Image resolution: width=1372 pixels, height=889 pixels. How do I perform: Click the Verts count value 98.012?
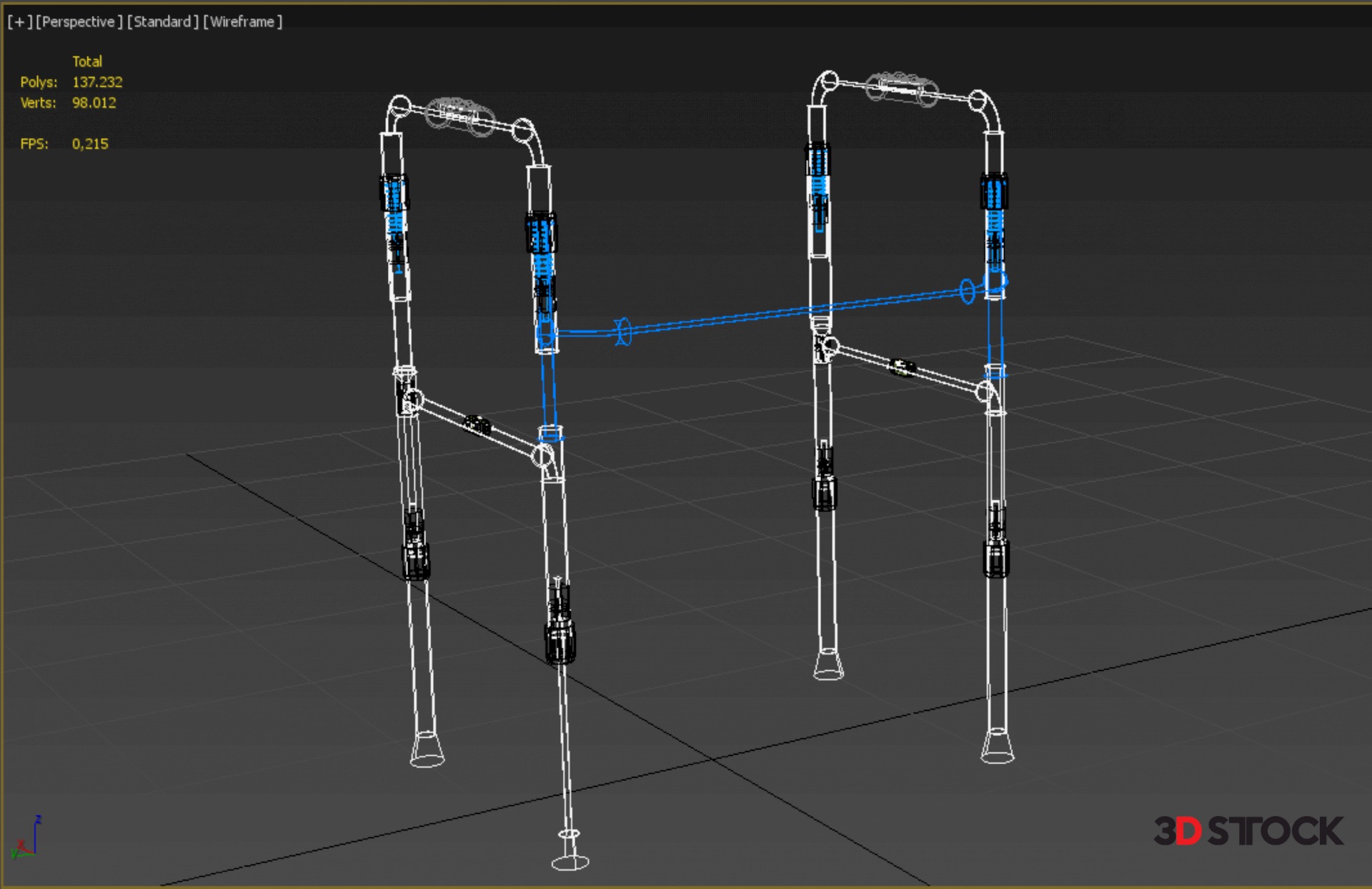click(94, 103)
